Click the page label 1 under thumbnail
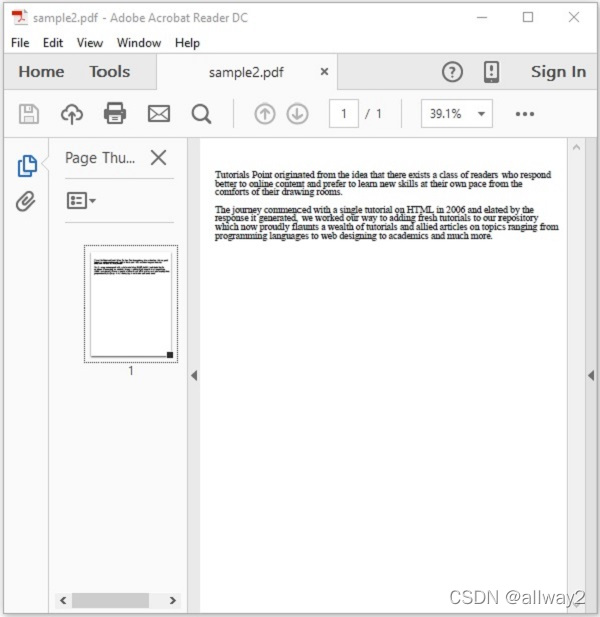 [131, 371]
